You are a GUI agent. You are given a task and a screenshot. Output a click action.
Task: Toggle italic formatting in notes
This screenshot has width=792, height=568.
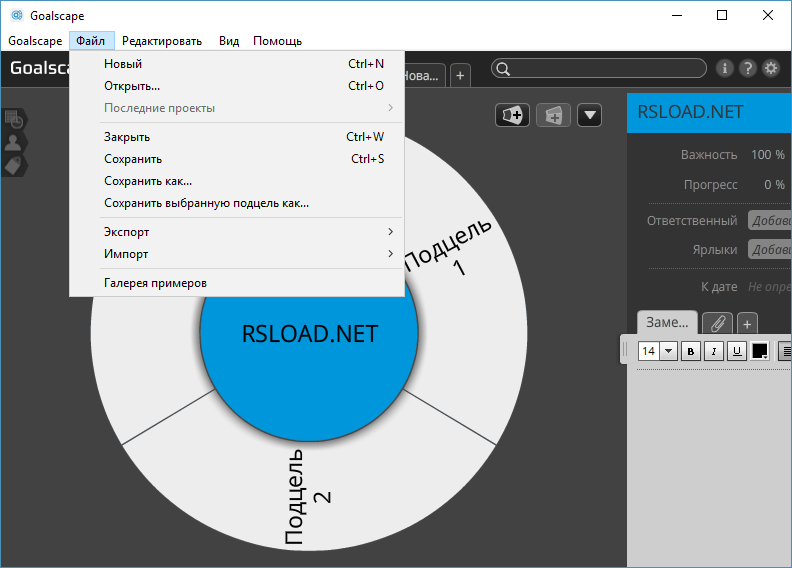(x=714, y=351)
